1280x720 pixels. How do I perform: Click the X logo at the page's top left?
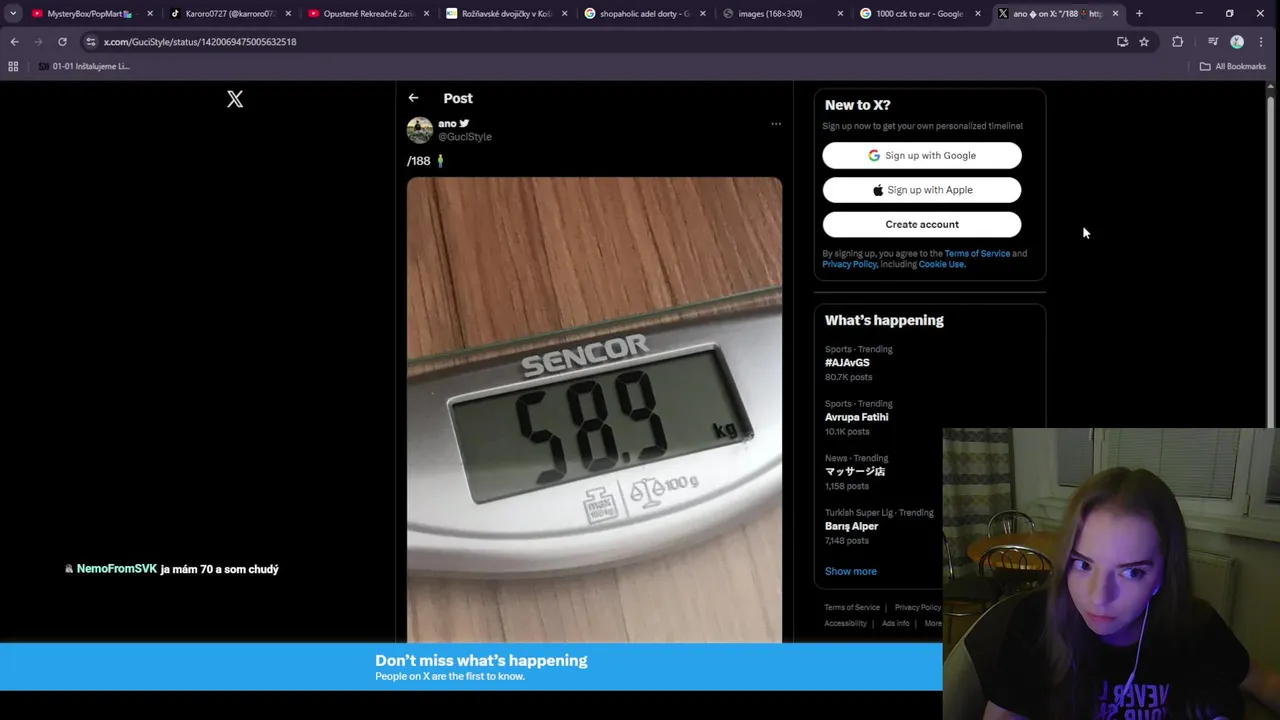click(x=235, y=99)
